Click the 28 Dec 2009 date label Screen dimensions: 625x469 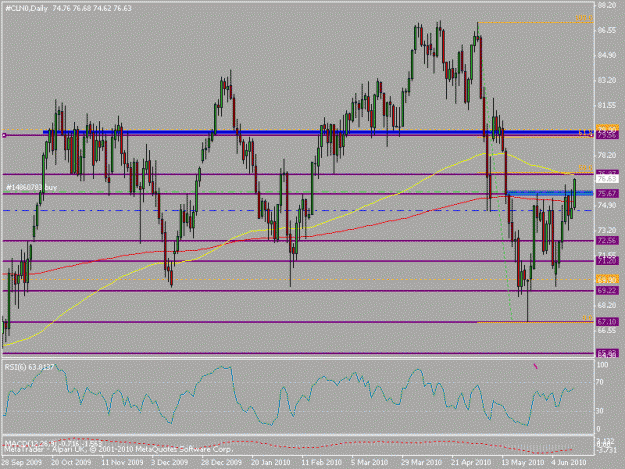pyautogui.click(x=221, y=462)
